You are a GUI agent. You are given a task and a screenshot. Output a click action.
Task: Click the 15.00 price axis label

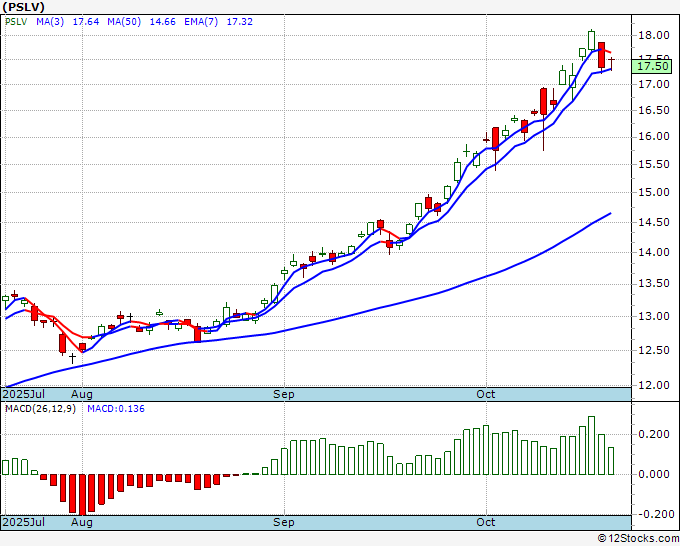(x=654, y=192)
